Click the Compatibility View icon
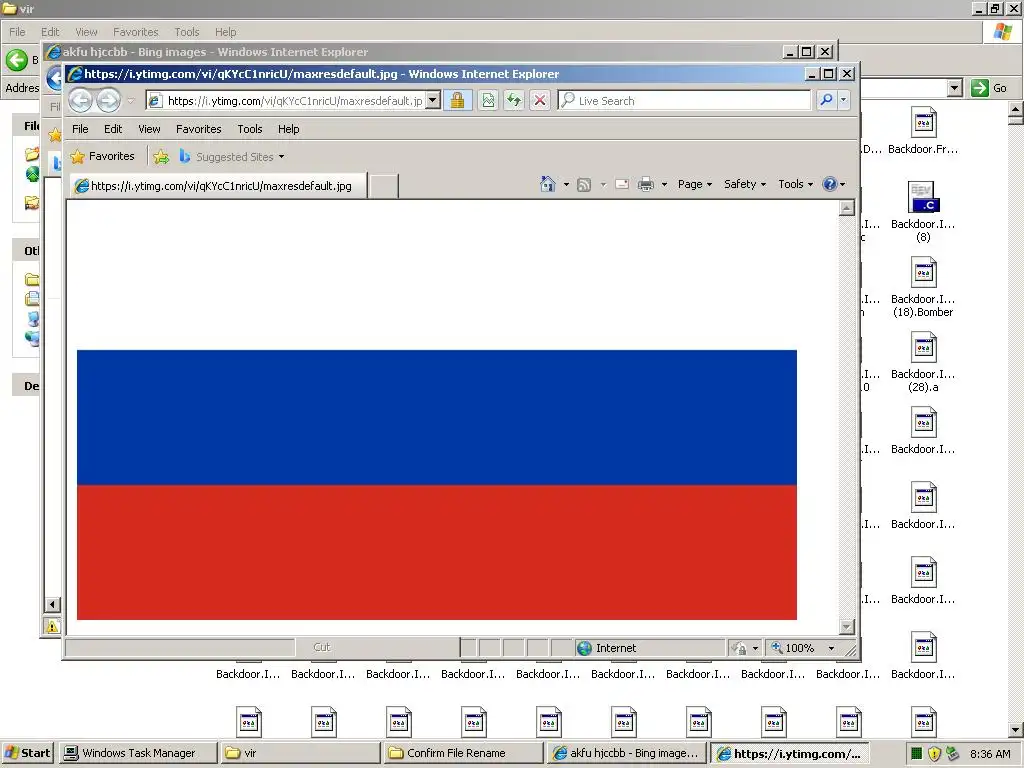Image resolution: width=1024 pixels, height=768 pixels. coord(488,100)
